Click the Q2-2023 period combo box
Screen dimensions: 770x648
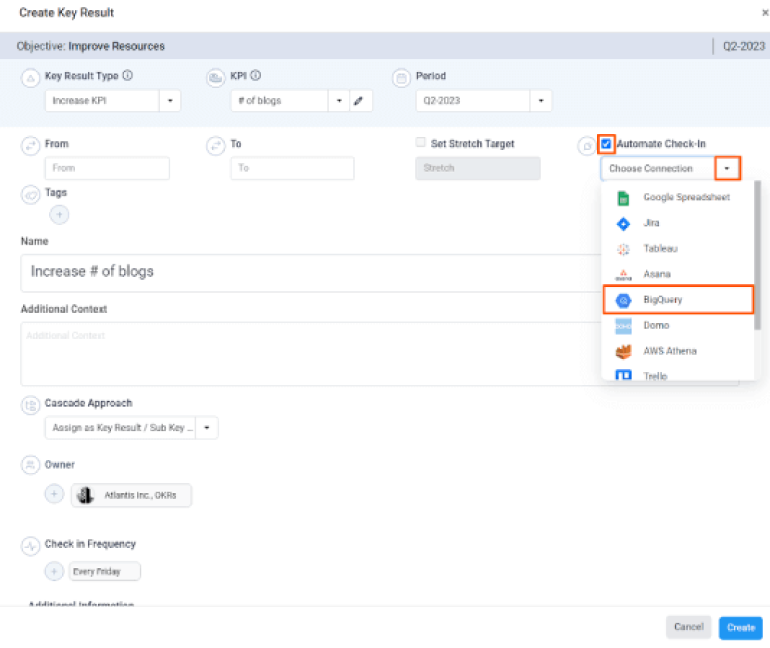tap(484, 101)
